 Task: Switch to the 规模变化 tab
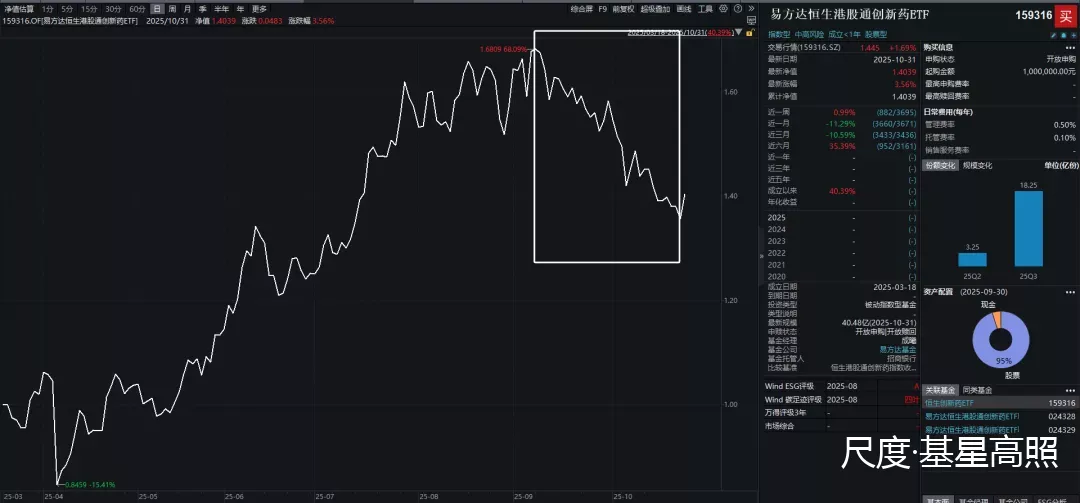pos(977,165)
